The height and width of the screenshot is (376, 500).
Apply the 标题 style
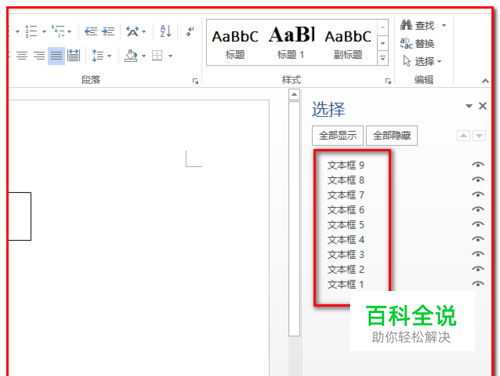(x=235, y=43)
